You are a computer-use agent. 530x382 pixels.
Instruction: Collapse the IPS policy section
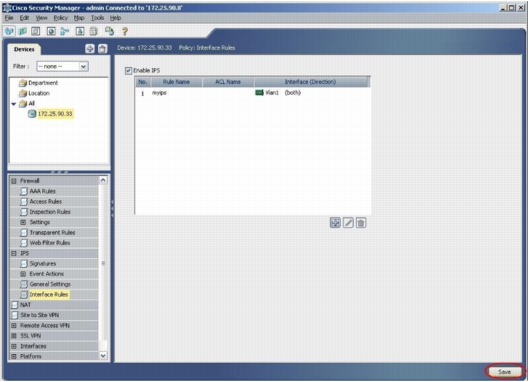click(14, 253)
